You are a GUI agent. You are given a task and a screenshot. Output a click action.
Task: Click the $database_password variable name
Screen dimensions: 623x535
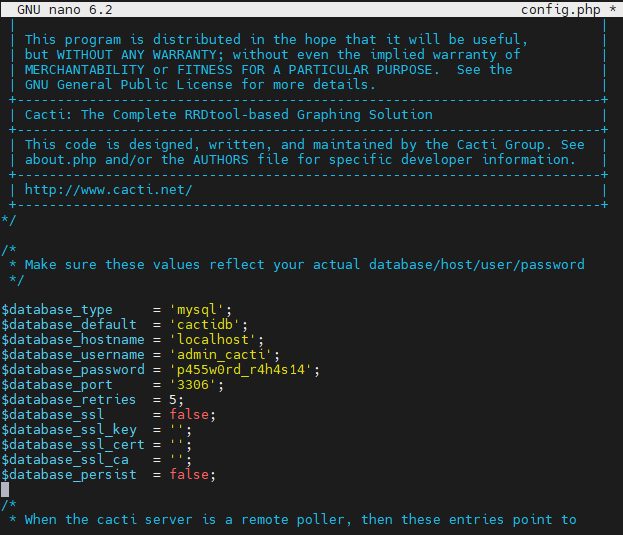click(73, 370)
